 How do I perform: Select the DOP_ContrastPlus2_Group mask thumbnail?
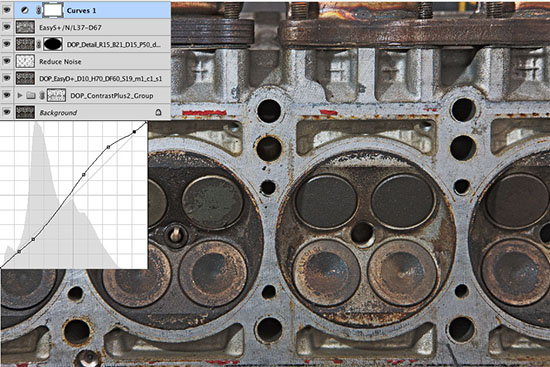pos(56,95)
